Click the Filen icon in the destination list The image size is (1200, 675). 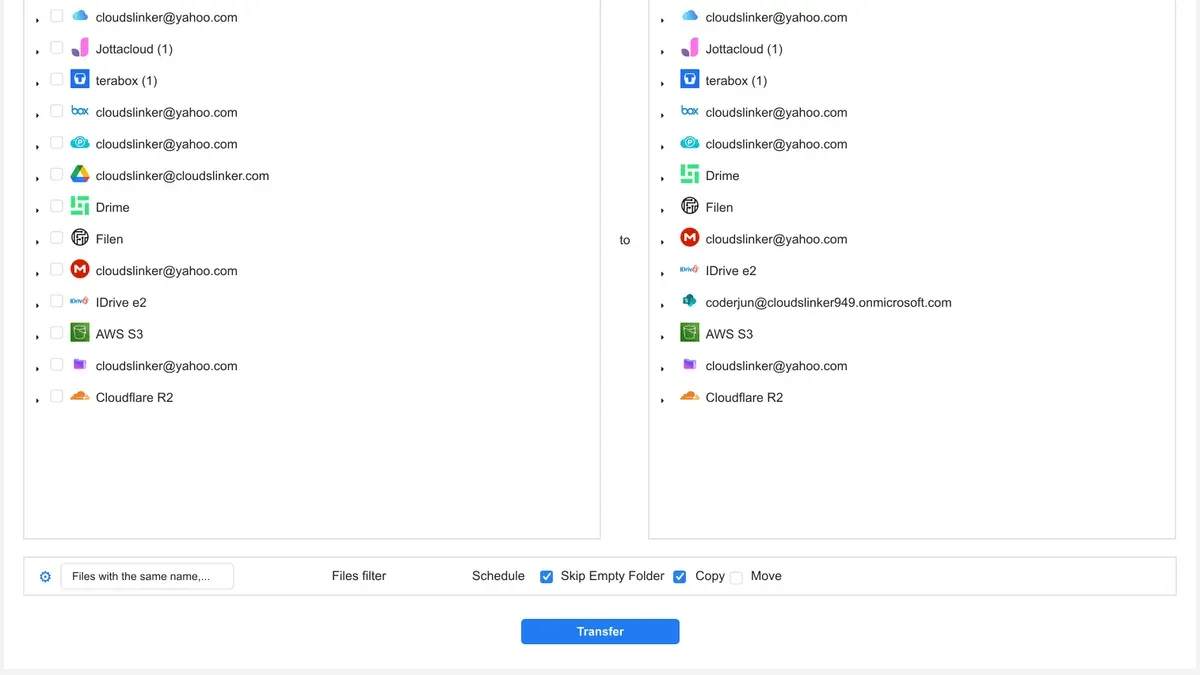click(690, 206)
